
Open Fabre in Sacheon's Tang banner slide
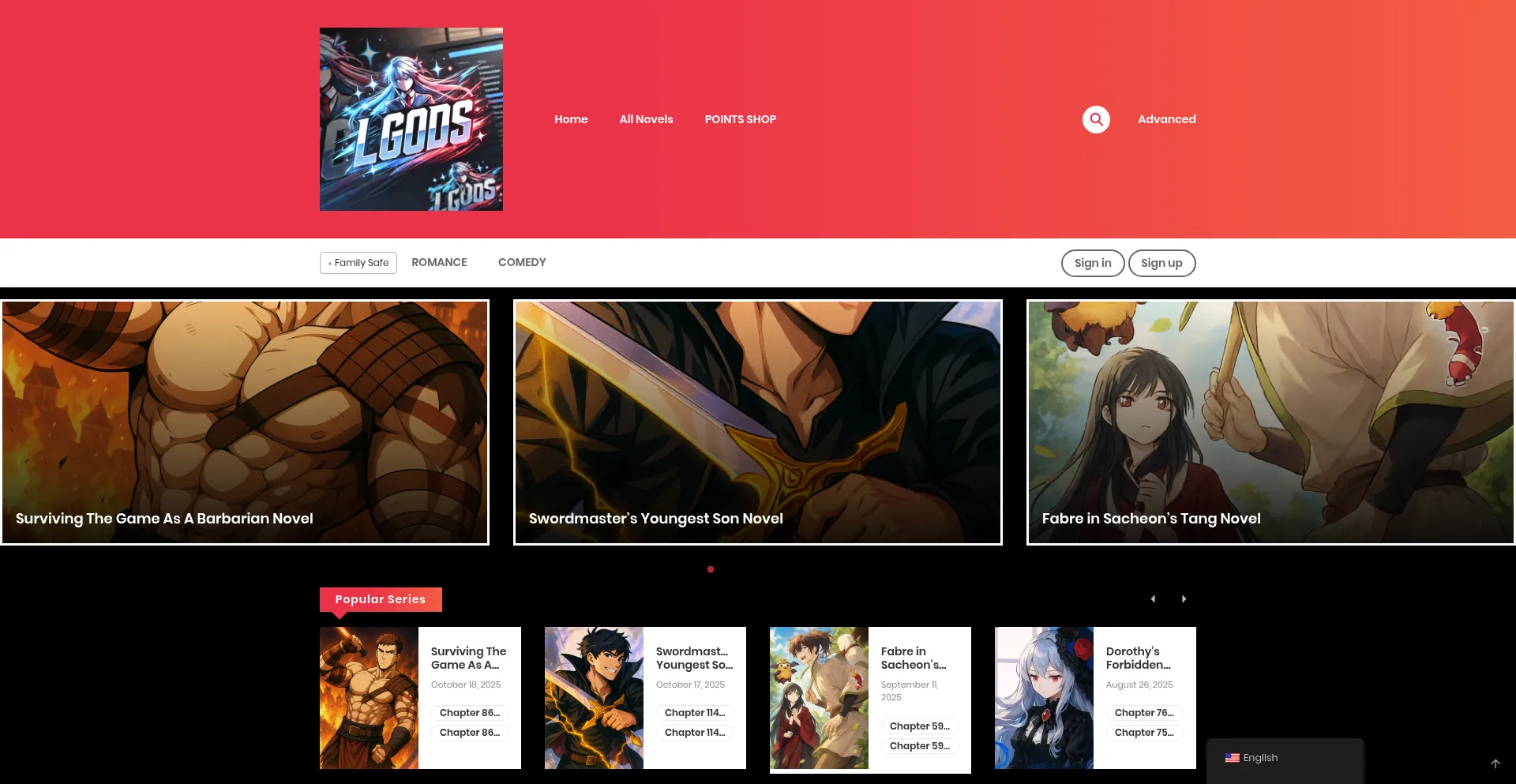click(x=1271, y=422)
